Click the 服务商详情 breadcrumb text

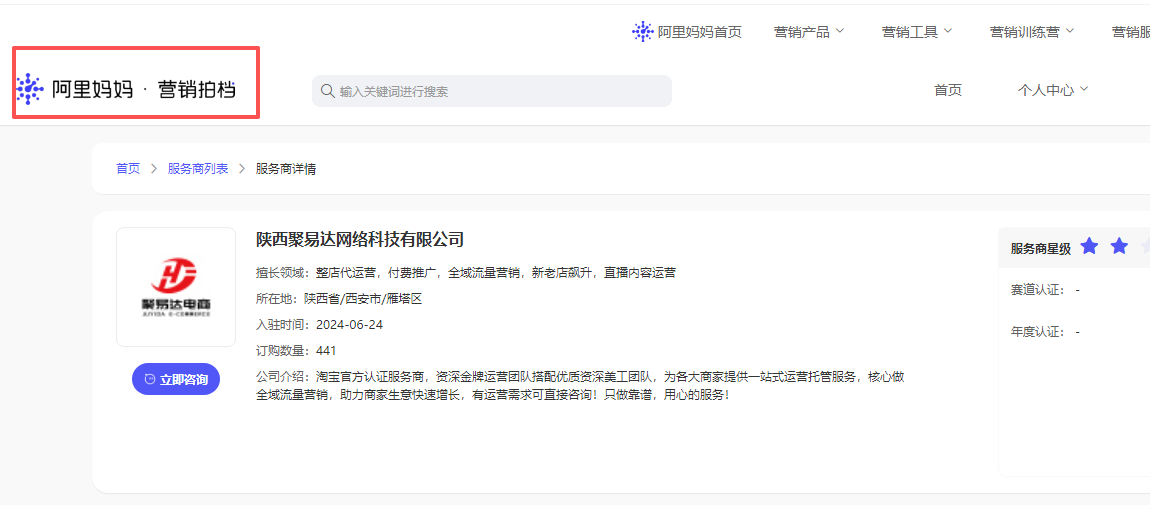pyautogui.click(x=286, y=169)
